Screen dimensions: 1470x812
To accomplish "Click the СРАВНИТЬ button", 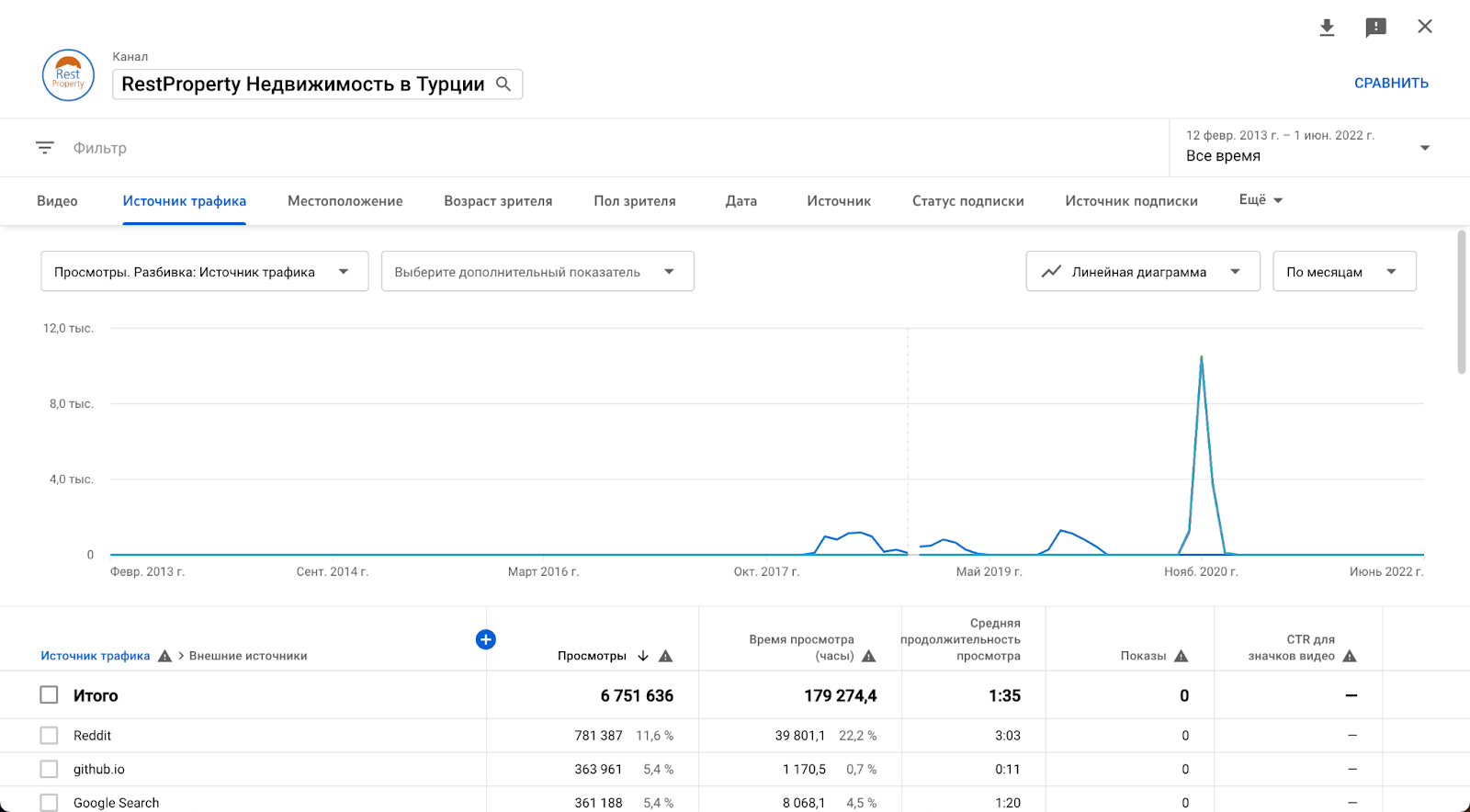I will [1391, 83].
